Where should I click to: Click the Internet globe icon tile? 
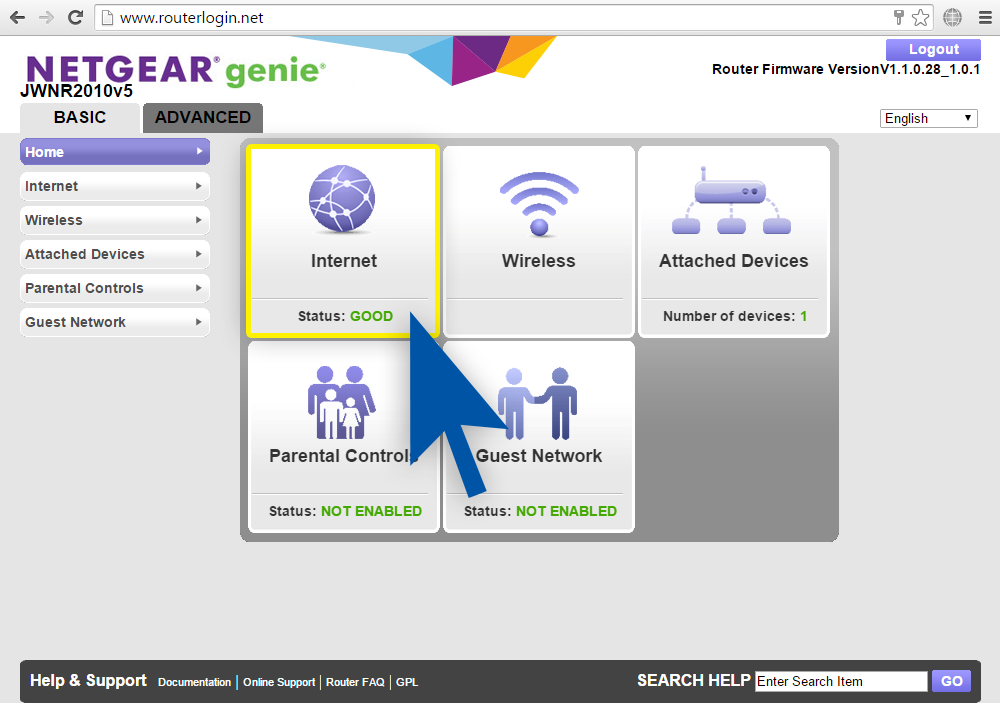point(342,198)
